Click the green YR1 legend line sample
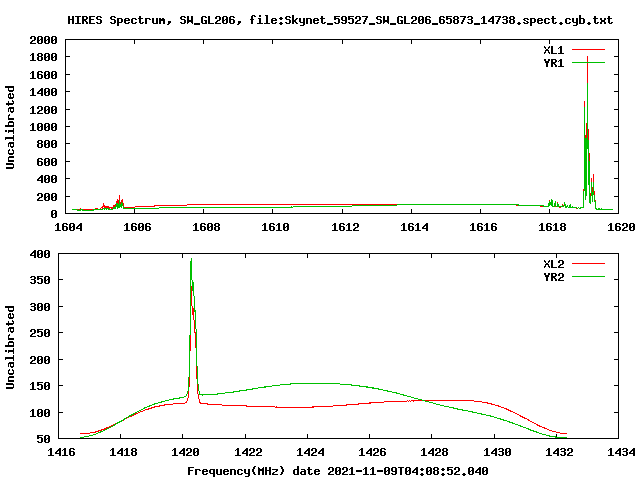640x480 pixels. pos(588,63)
